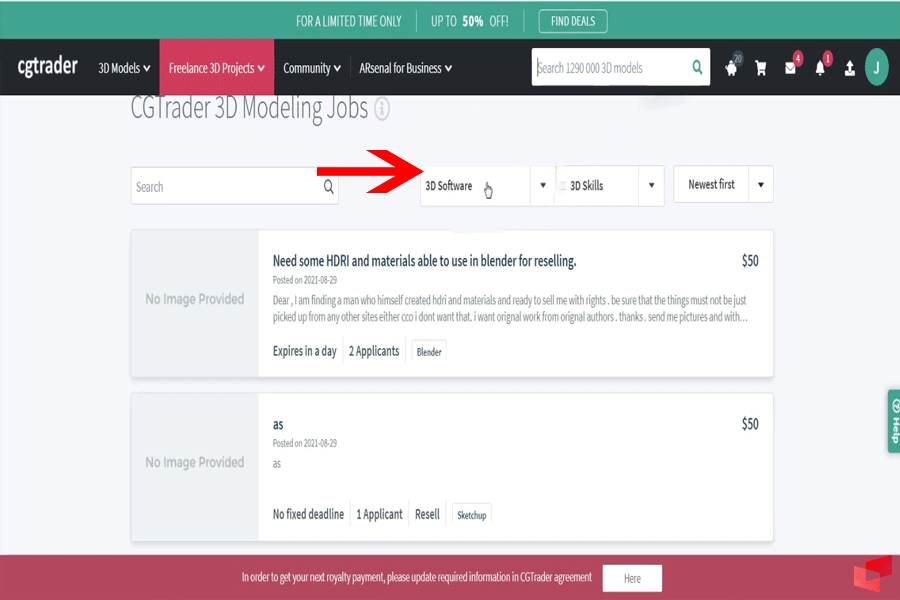Click the jobs search magnifier icon
This screenshot has width=900, height=600.
(328, 186)
